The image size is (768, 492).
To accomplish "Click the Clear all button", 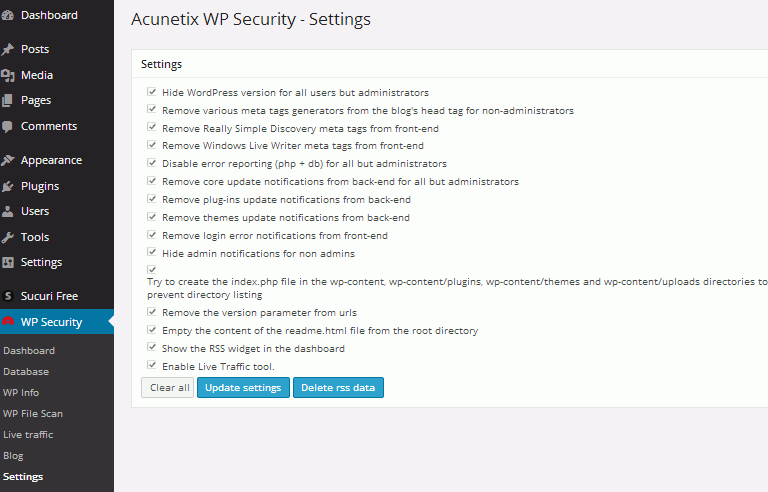I will coord(168,388).
